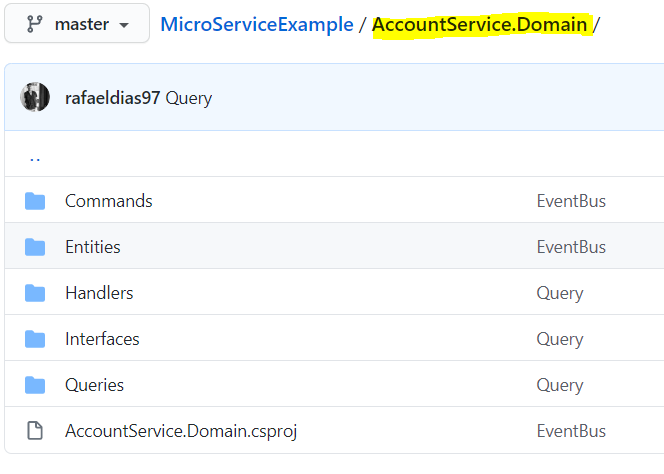Open rafaeldias97 user profile link

coord(112,98)
